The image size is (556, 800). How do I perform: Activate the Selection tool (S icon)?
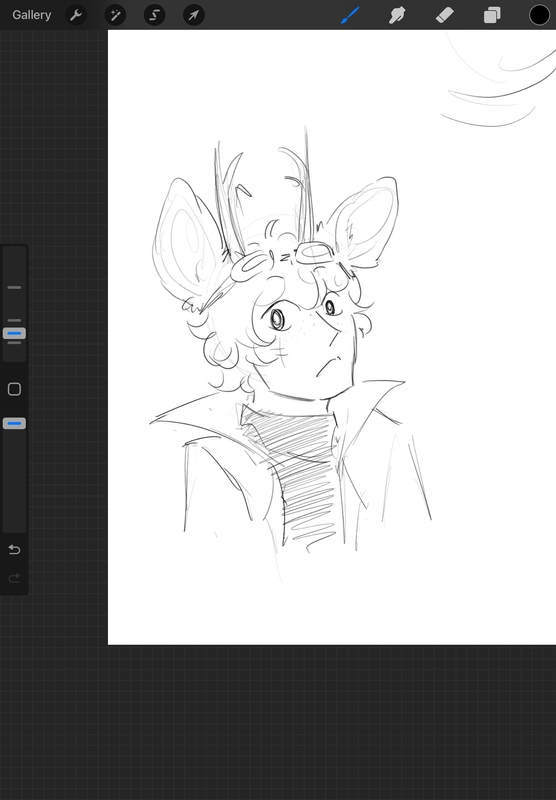(x=155, y=15)
